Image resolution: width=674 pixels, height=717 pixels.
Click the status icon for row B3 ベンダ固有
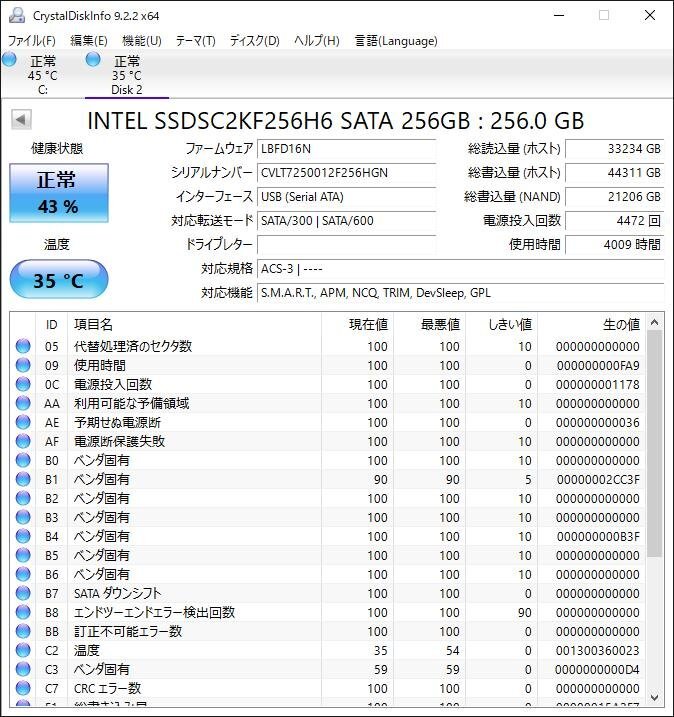[x=23, y=517]
